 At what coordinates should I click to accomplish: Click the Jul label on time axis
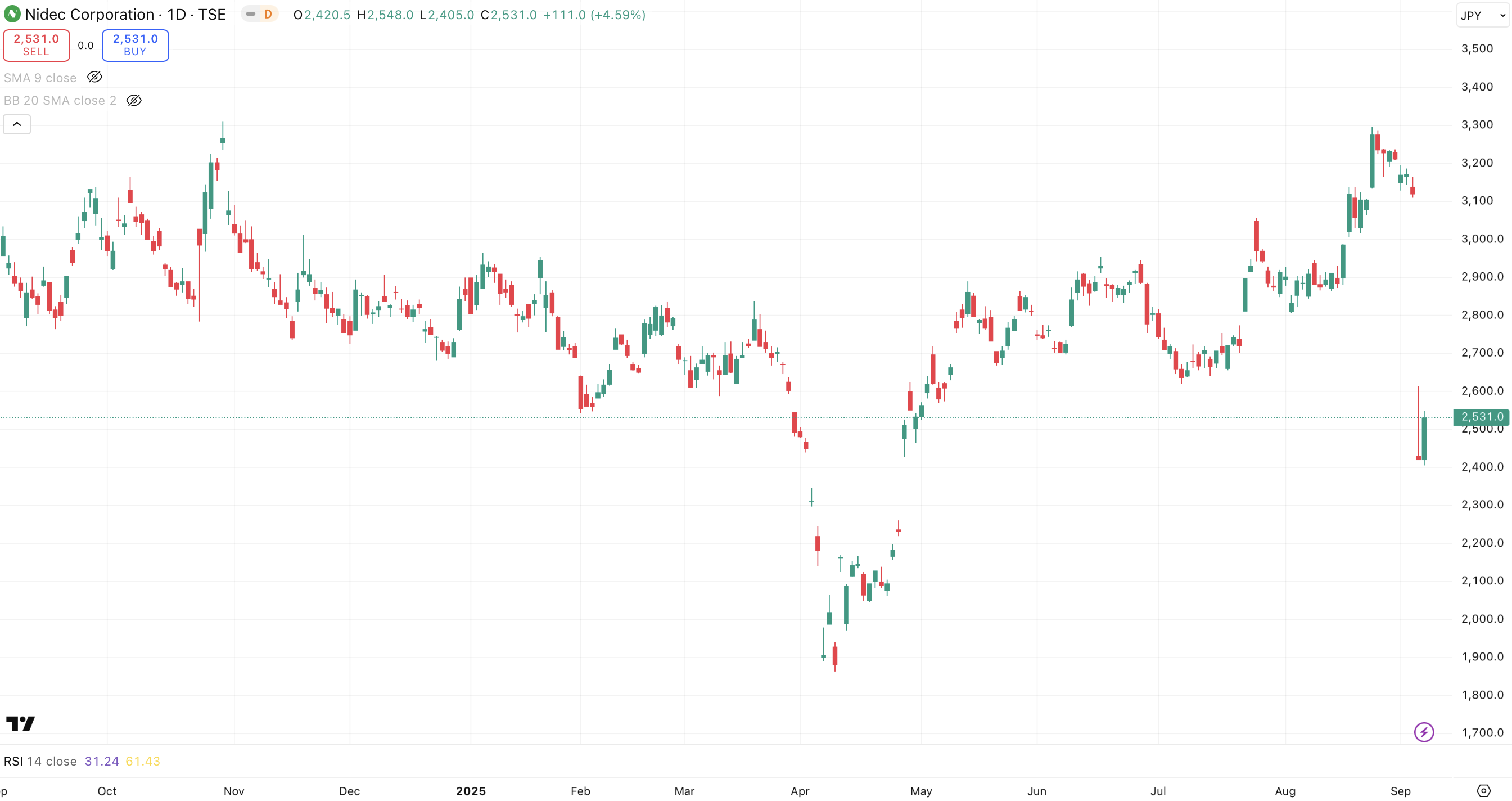point(1158,791)
